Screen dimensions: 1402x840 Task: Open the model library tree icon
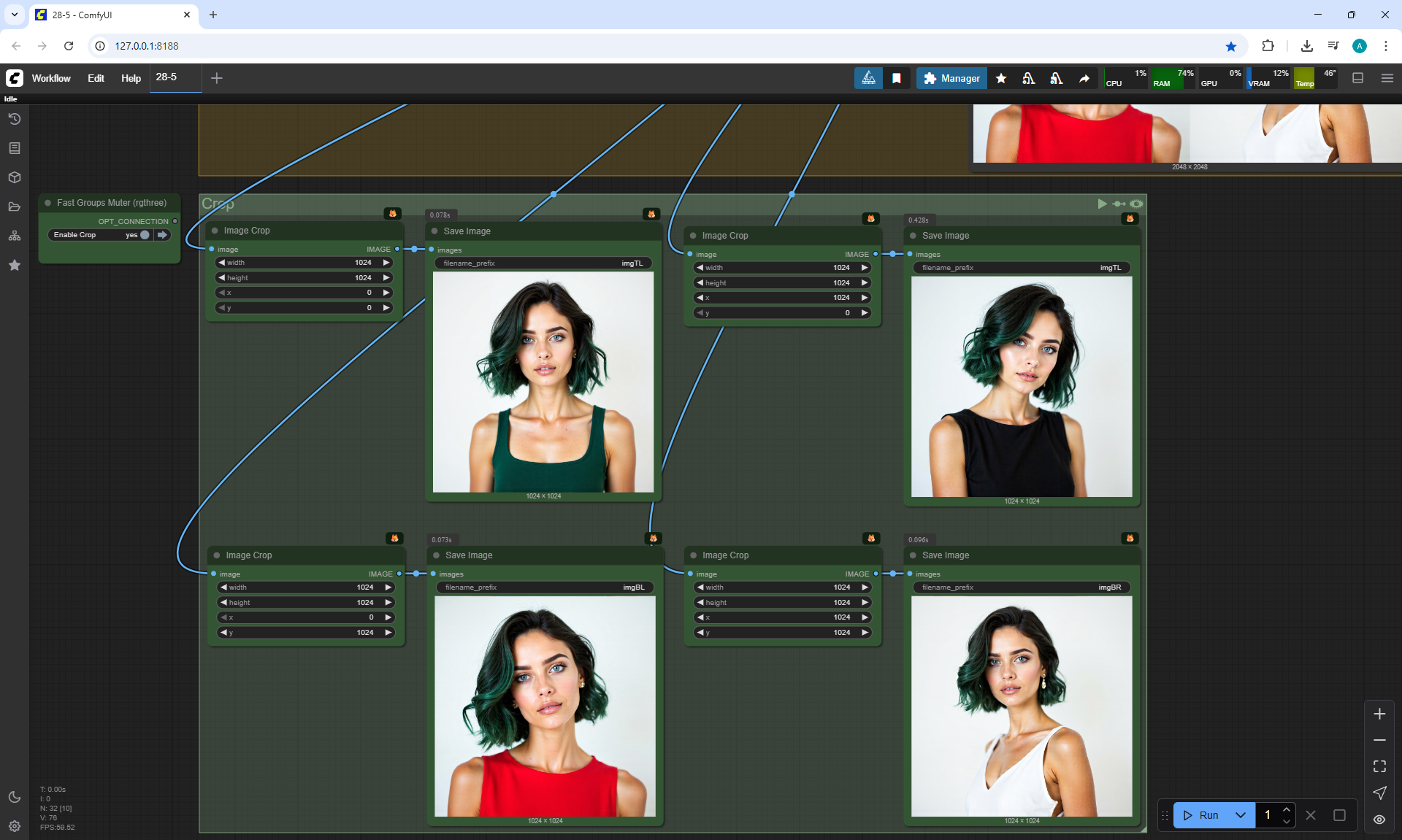14,236
